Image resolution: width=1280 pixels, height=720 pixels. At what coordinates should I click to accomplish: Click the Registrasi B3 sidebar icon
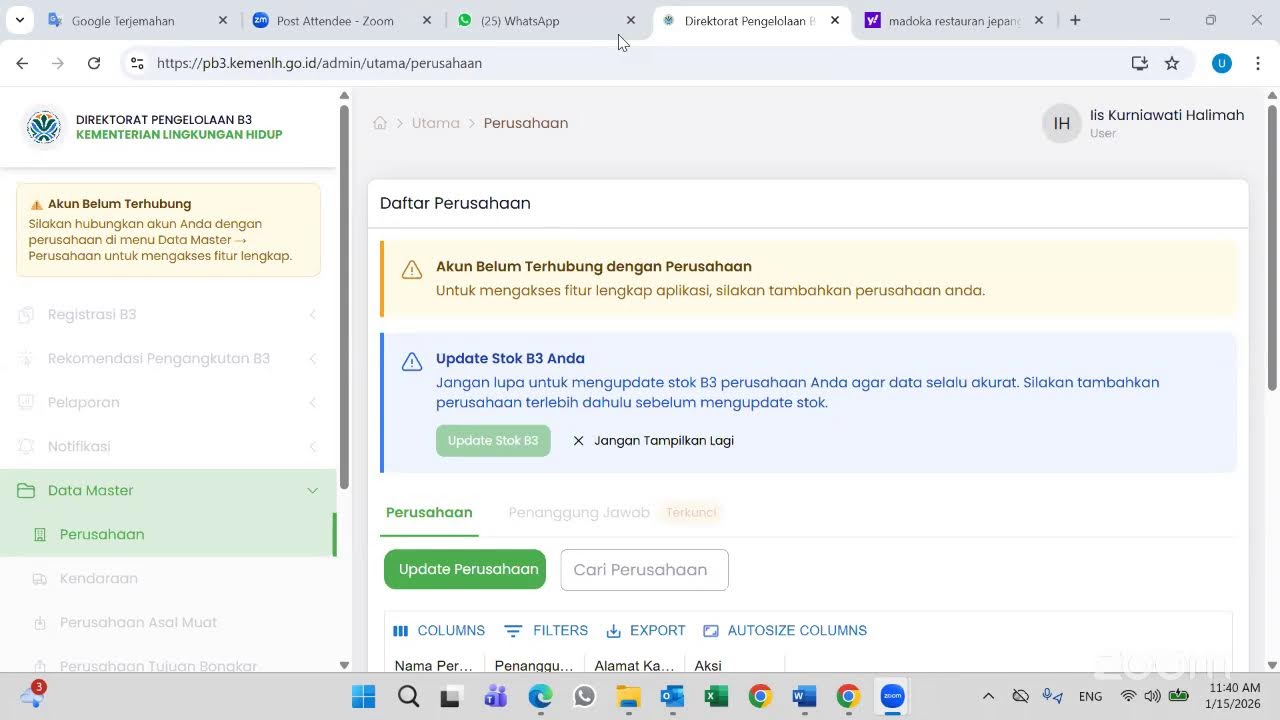coord(27,315)
